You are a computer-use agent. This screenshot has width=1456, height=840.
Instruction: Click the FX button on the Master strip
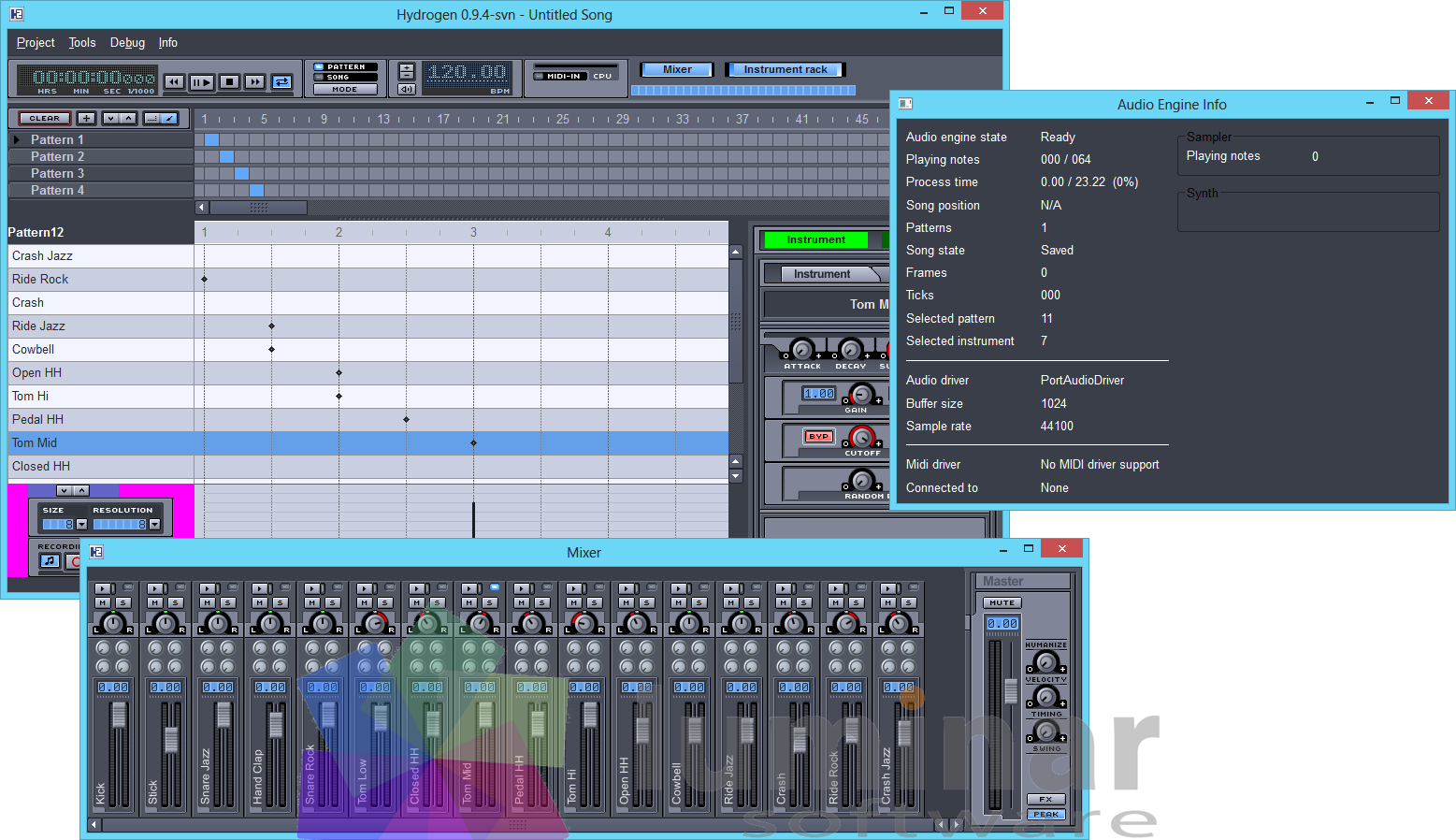pos(1046,800)
